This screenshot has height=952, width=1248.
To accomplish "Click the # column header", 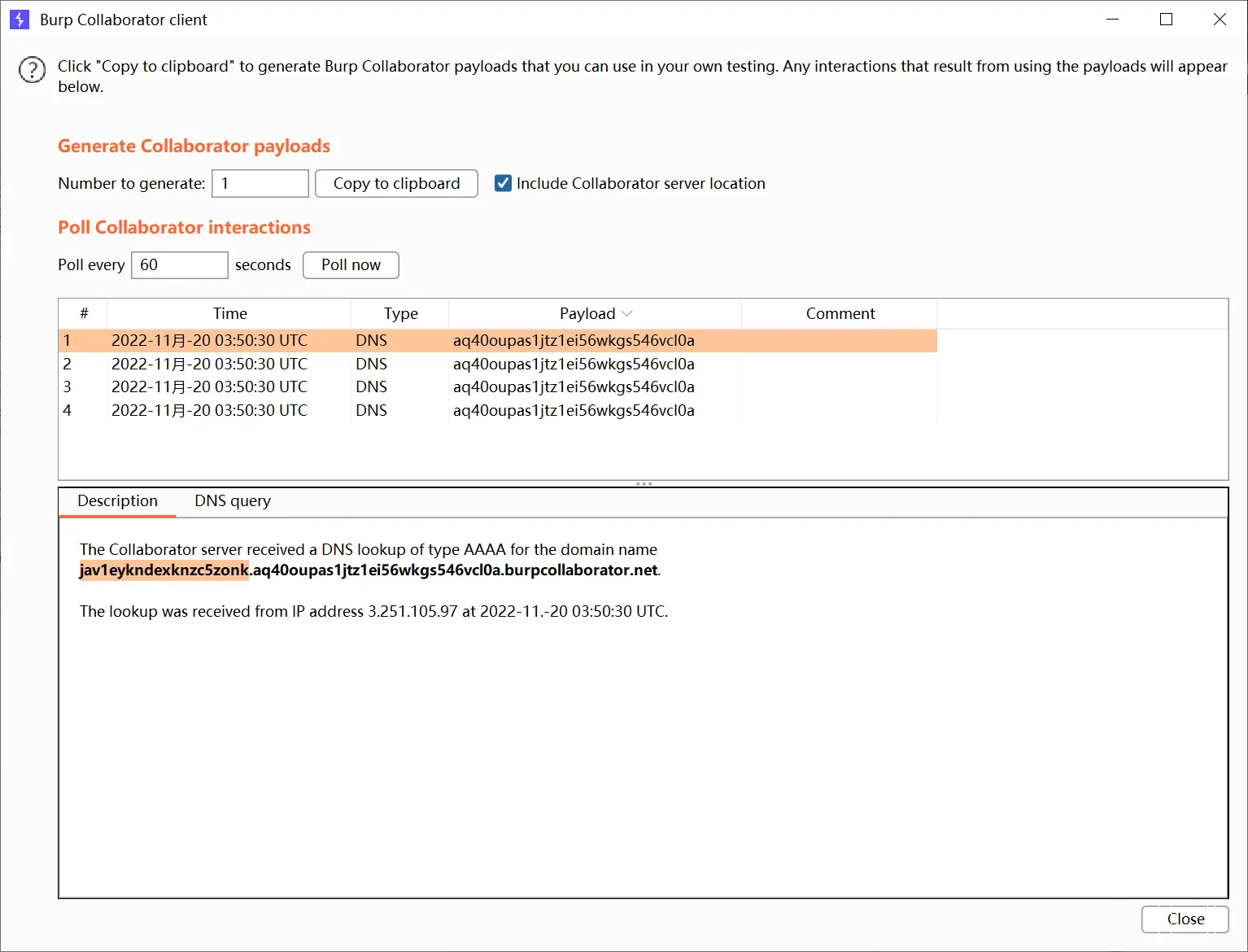I will click(83, 314).
